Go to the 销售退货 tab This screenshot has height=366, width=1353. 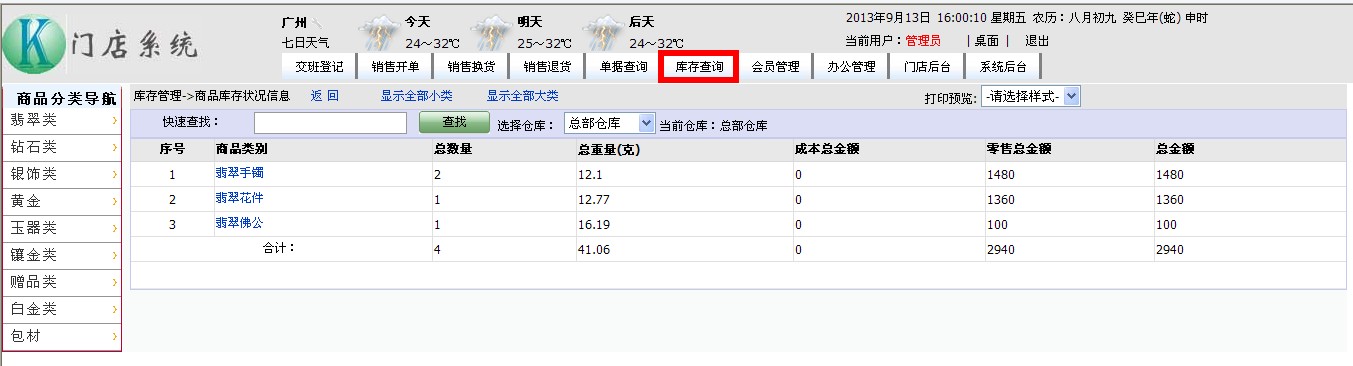tap(547, 67)
